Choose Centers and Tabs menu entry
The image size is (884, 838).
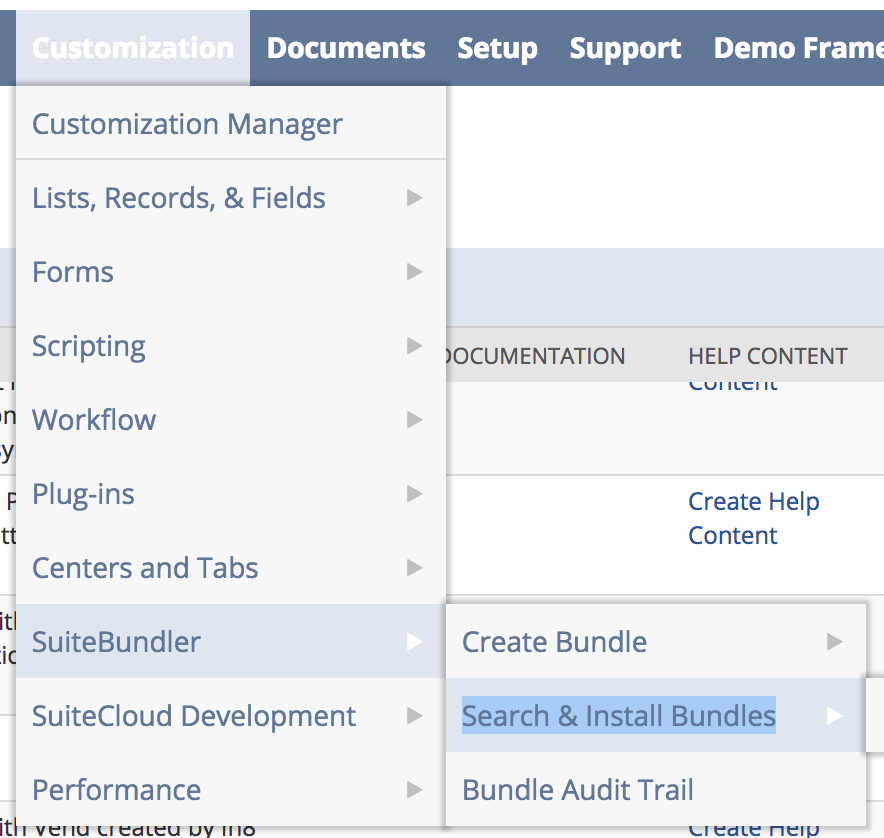145,568
